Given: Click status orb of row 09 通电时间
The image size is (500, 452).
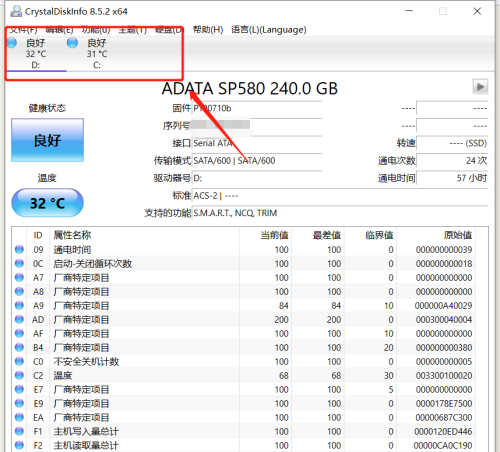Looking at the screenshot, I should click(19, 249).
